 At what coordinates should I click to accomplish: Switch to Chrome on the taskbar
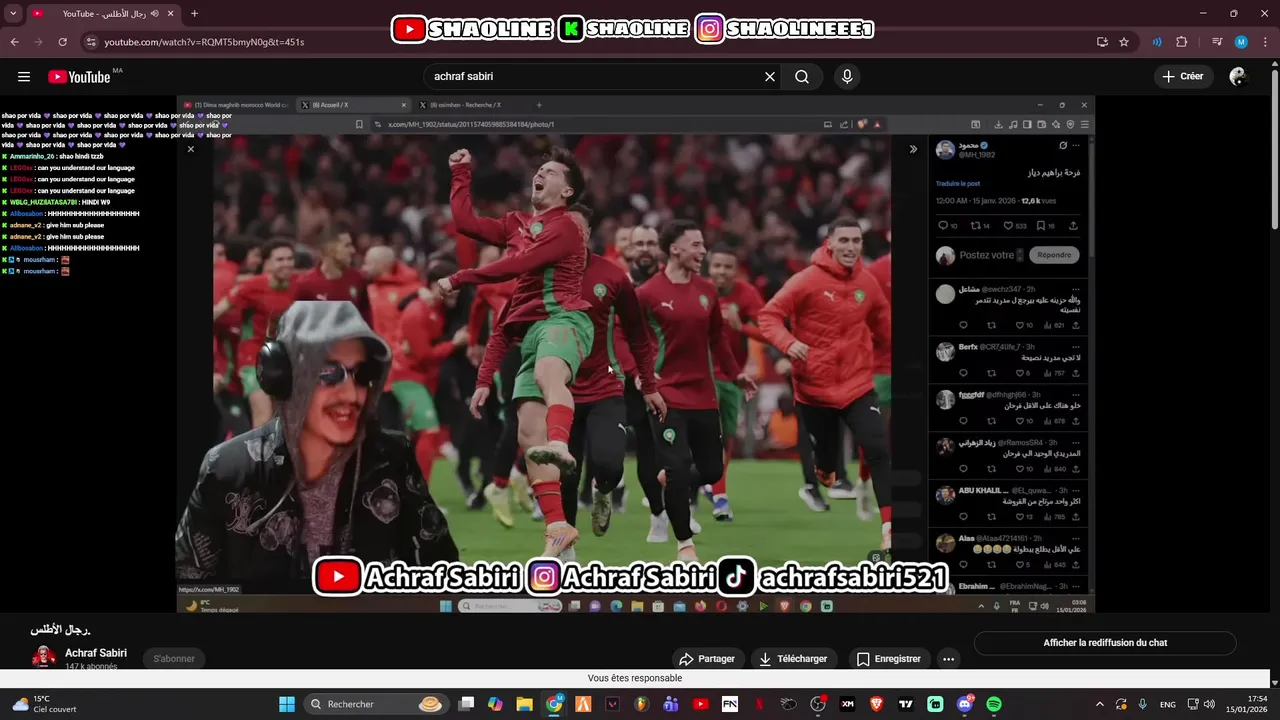554,704
